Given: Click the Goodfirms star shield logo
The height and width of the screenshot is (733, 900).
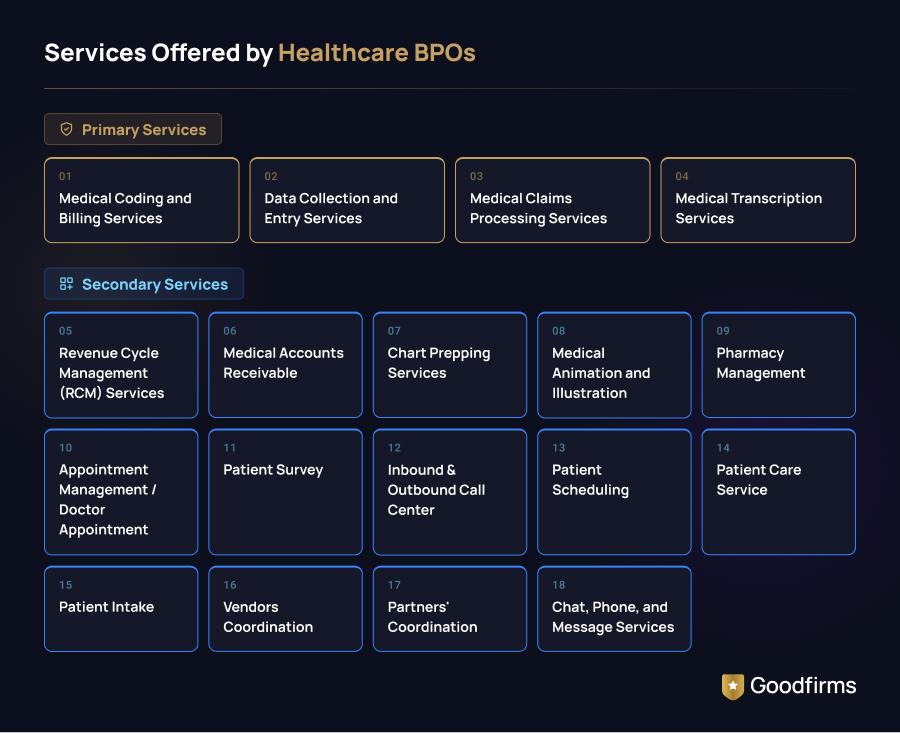Looking at the screenshot, I should tap(732, 686).
